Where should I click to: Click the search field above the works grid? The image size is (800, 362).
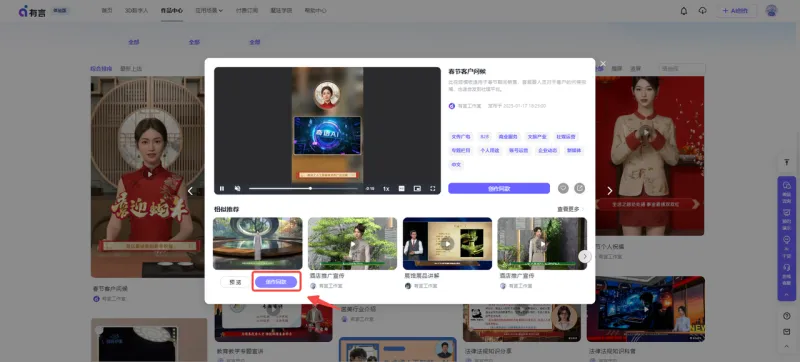click(682, 68)
